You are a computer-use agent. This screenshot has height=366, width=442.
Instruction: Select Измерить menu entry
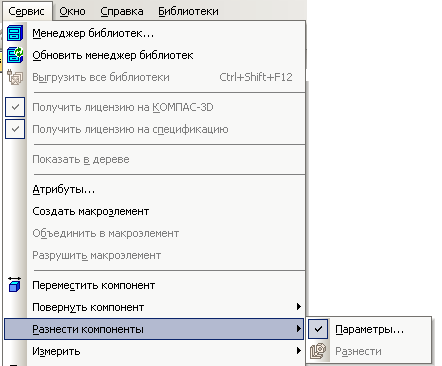154,351
